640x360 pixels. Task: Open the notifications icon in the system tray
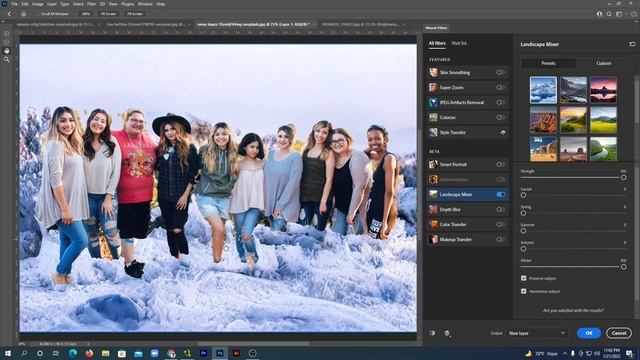coord(630,353)
